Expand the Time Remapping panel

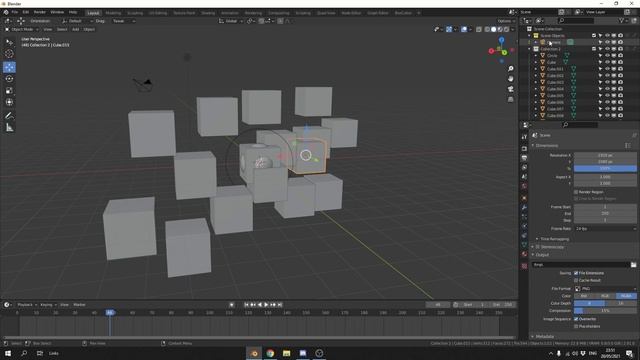tap(552, 239)
